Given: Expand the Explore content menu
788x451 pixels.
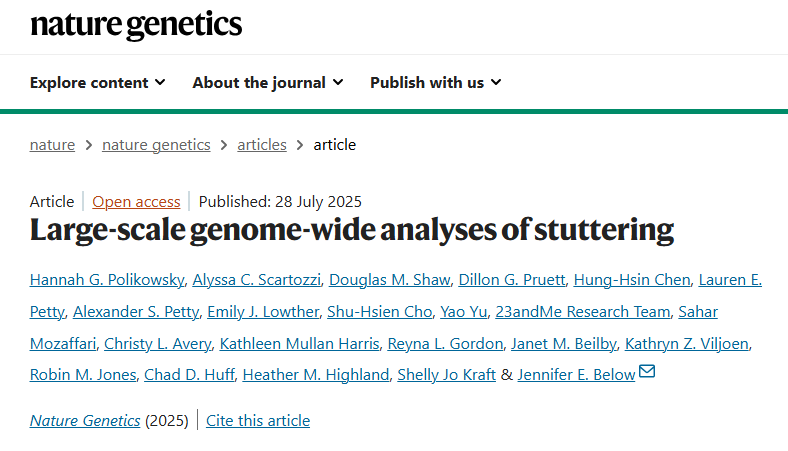Looking at the screenshot, I should pyautogui.click(x=97, y=82).
